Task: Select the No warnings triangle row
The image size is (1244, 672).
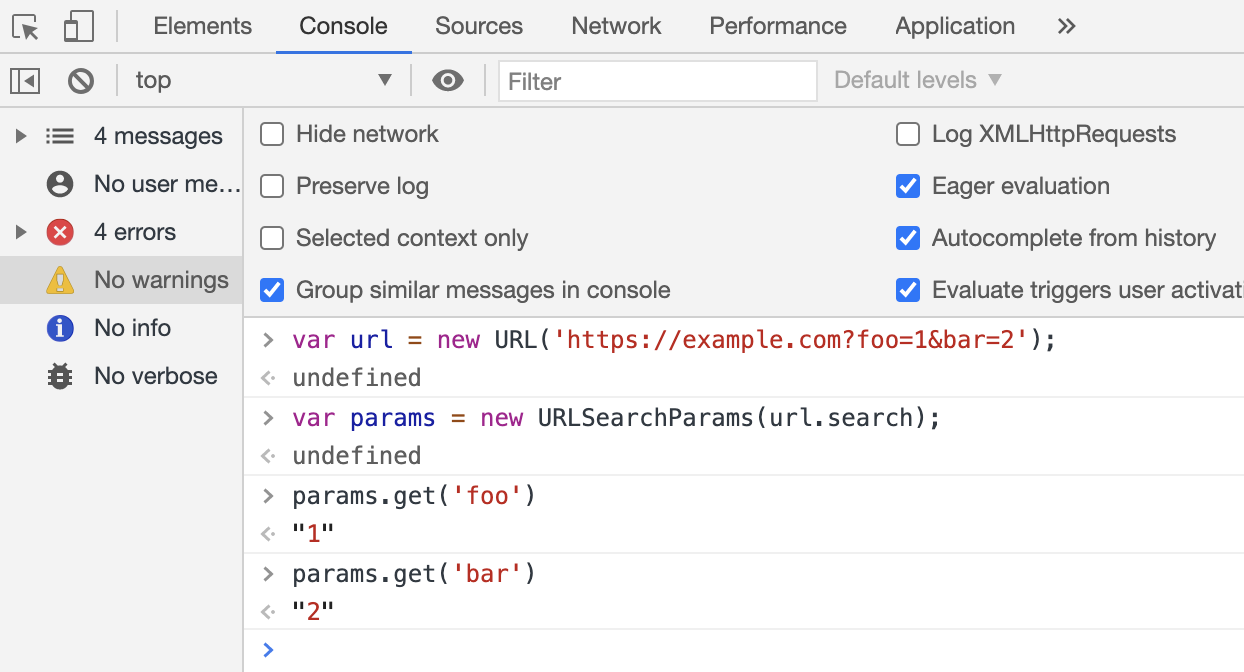Action: pyautogui.click(x=121, y=280)
